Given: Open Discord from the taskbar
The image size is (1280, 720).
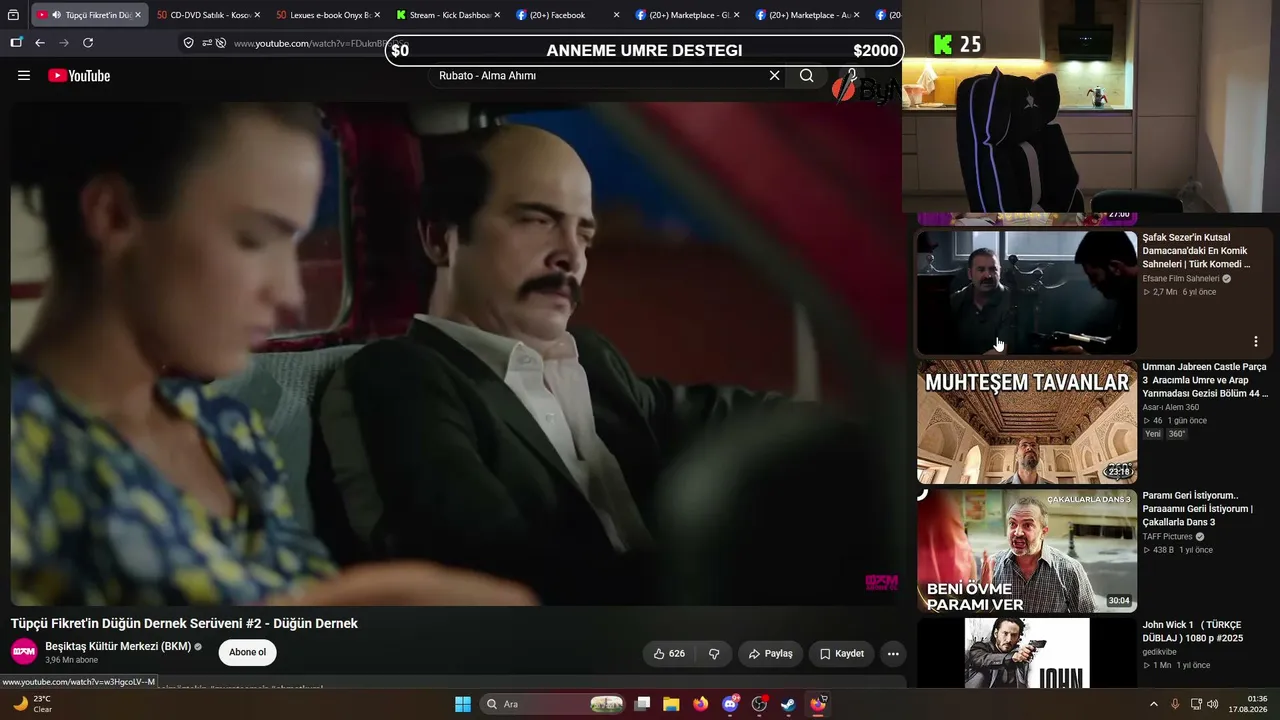Looking at the screenshot, I should (730, 704).
